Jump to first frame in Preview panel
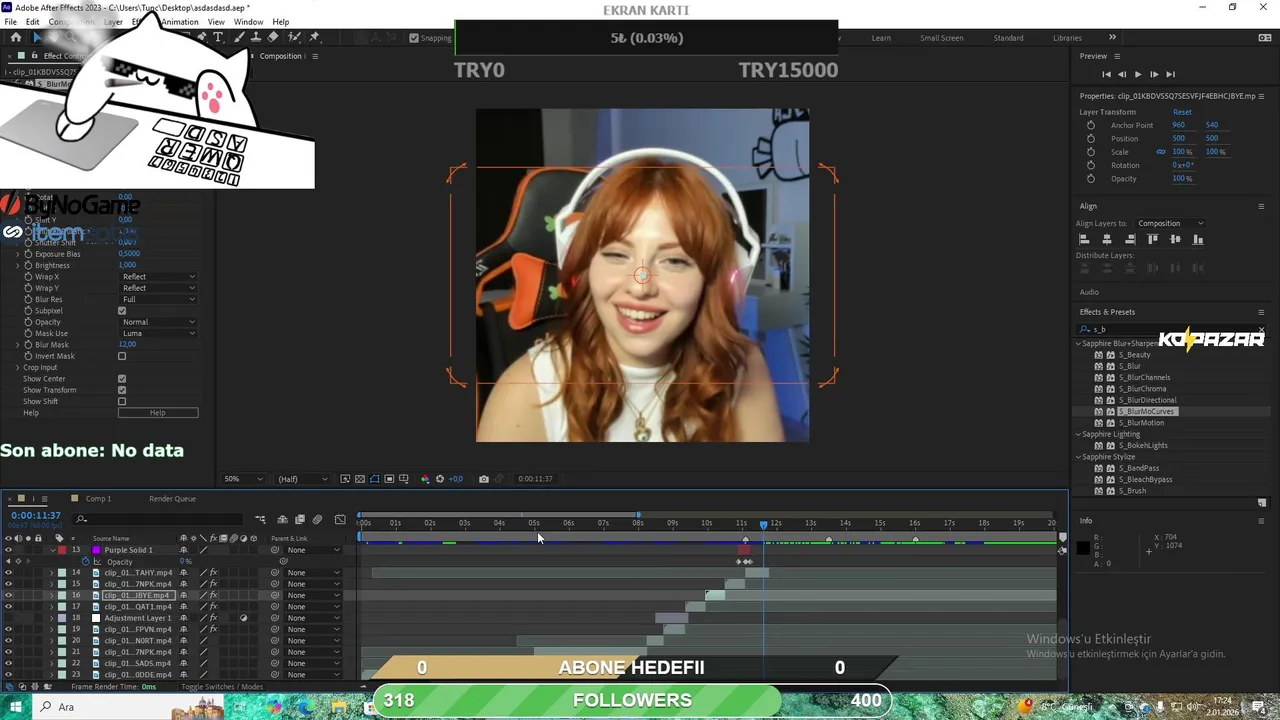 (x=1106, y=74)
